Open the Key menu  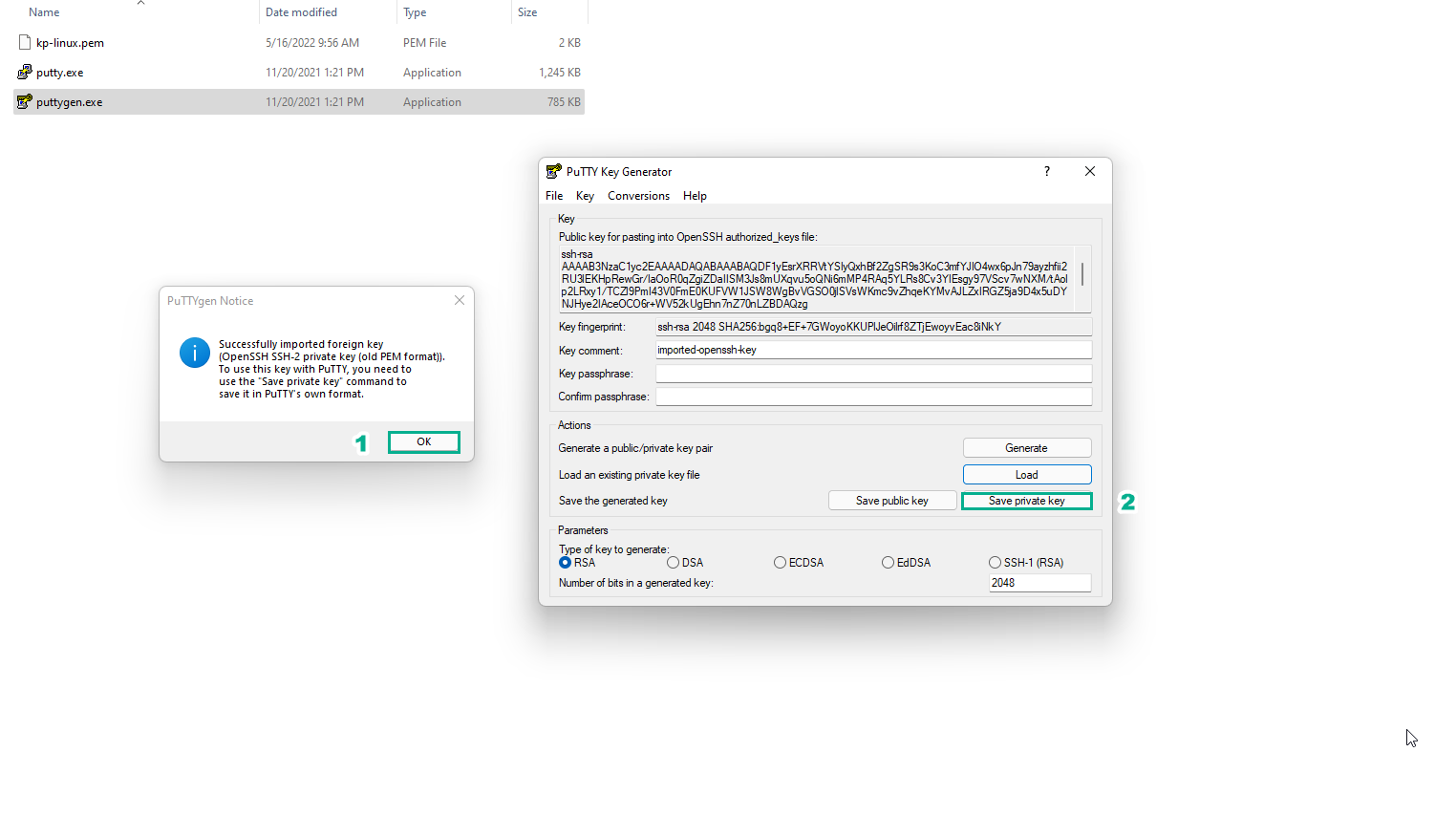coord(585,196)
